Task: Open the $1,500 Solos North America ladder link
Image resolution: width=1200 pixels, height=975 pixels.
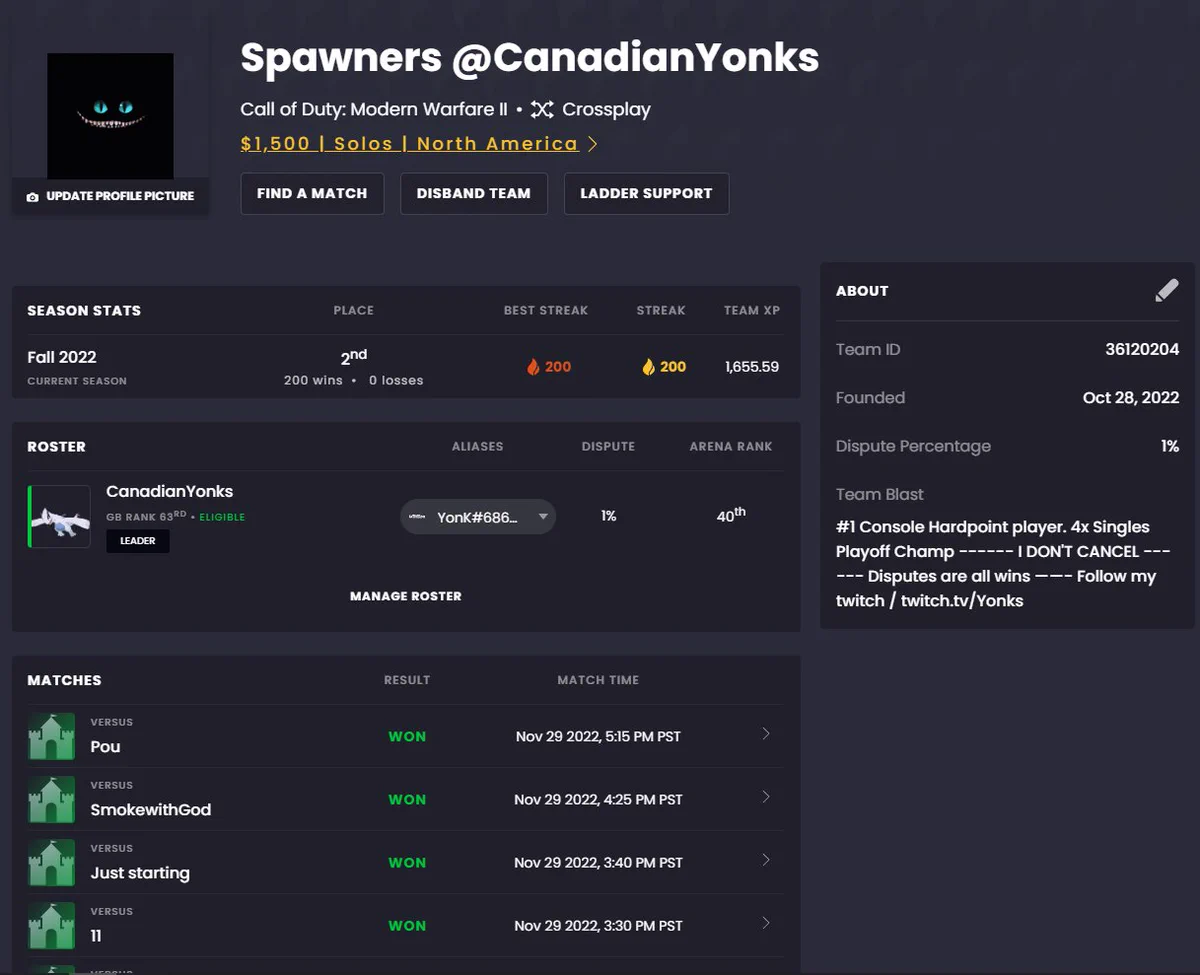Action: click(409, 144)
